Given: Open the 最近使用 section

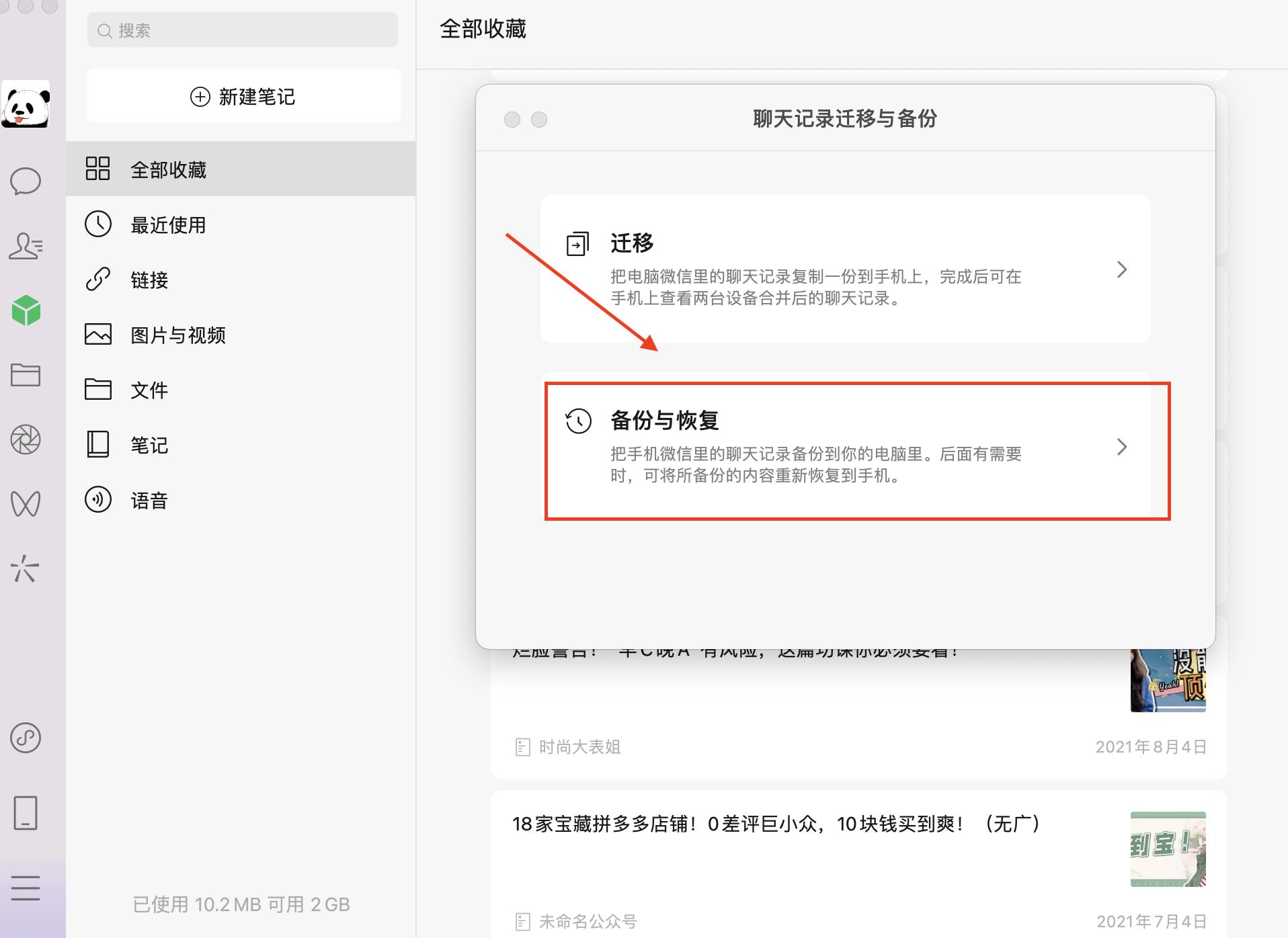Looking at the screenshot, I should point(167,225).
